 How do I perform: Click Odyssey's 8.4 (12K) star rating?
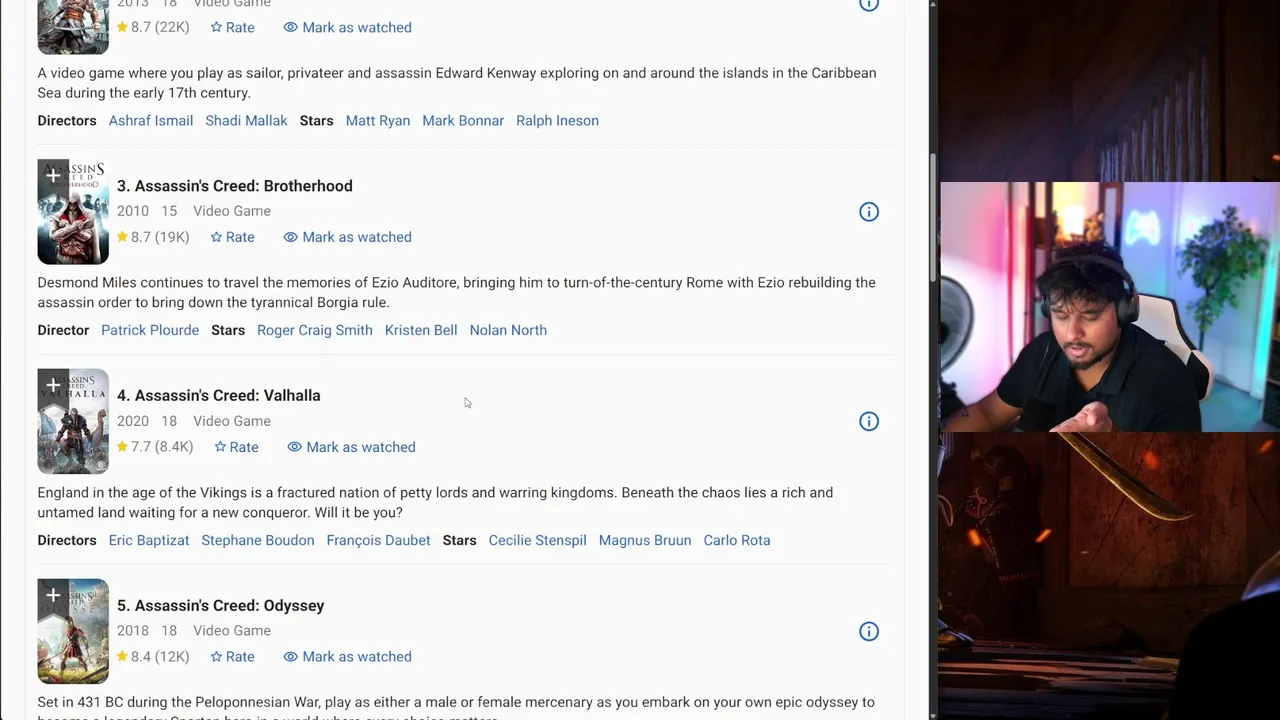153,657
